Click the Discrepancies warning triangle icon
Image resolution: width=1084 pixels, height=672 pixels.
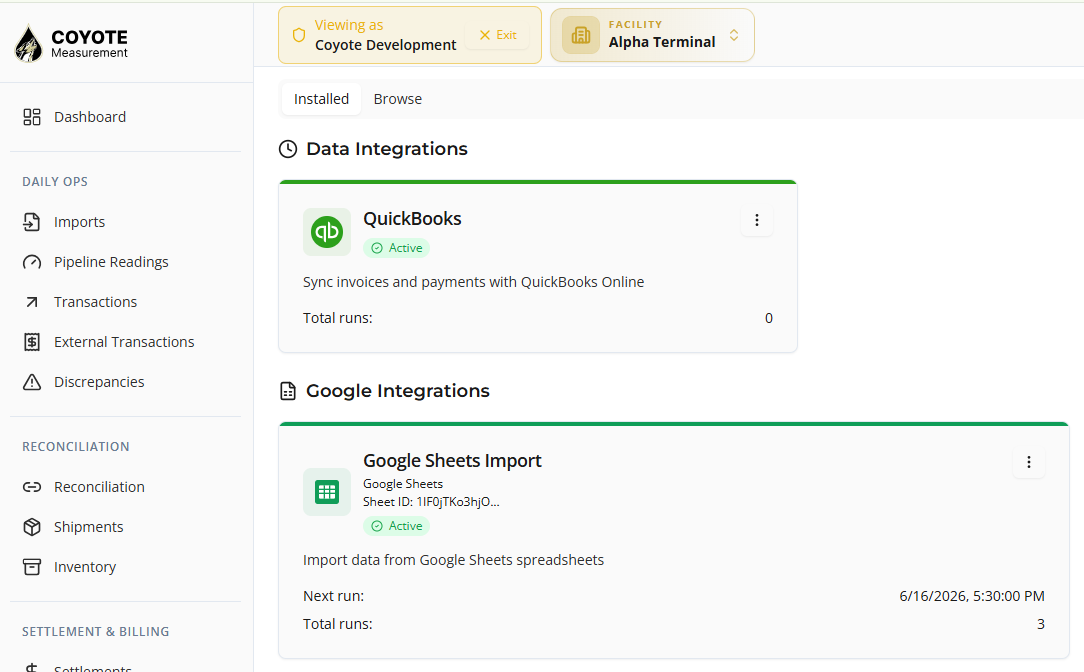click(x=32, y=382)
